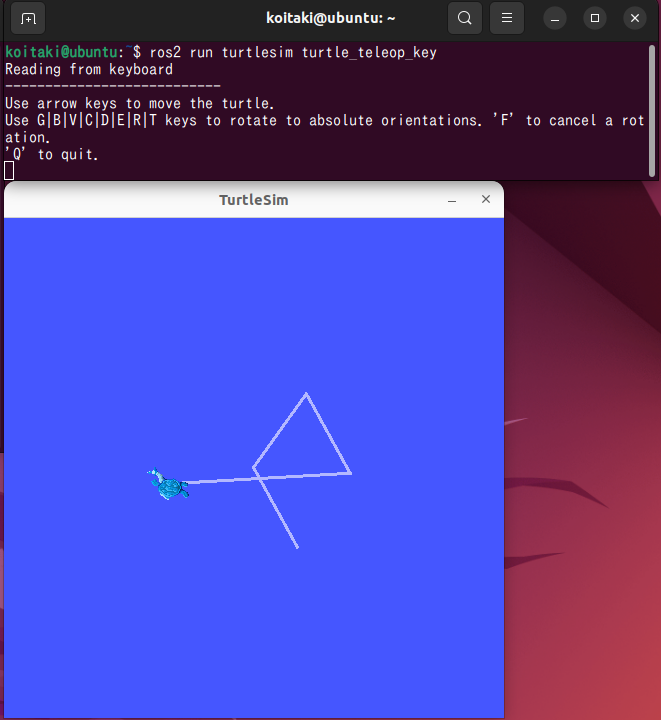This screenshot has width=661, height=720.
Task: Click the turtle sprite in TurtleSim
Action: (168, 484)
